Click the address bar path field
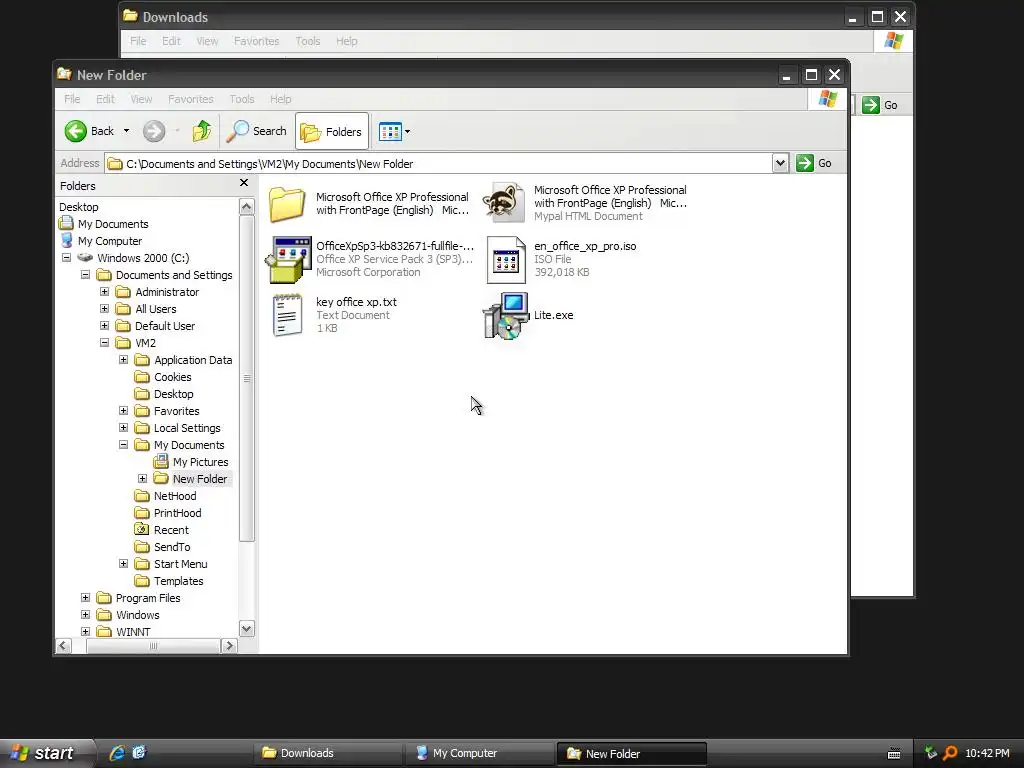This screenshot has width=1024, height=768. [438, 163]
